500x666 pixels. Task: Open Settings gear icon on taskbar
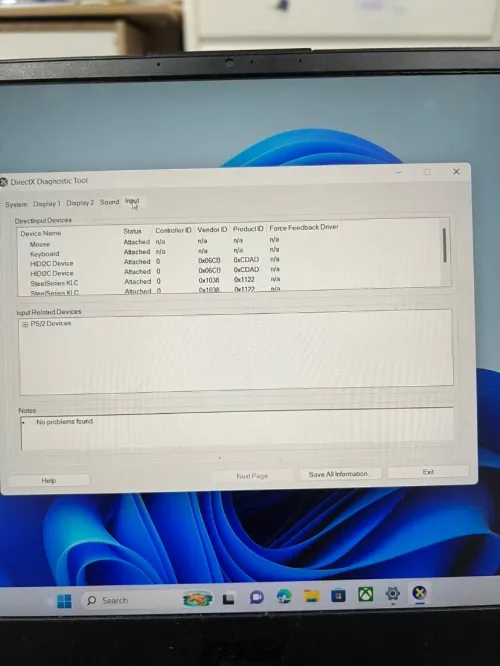pyautogui.click(x=393, y=593)
